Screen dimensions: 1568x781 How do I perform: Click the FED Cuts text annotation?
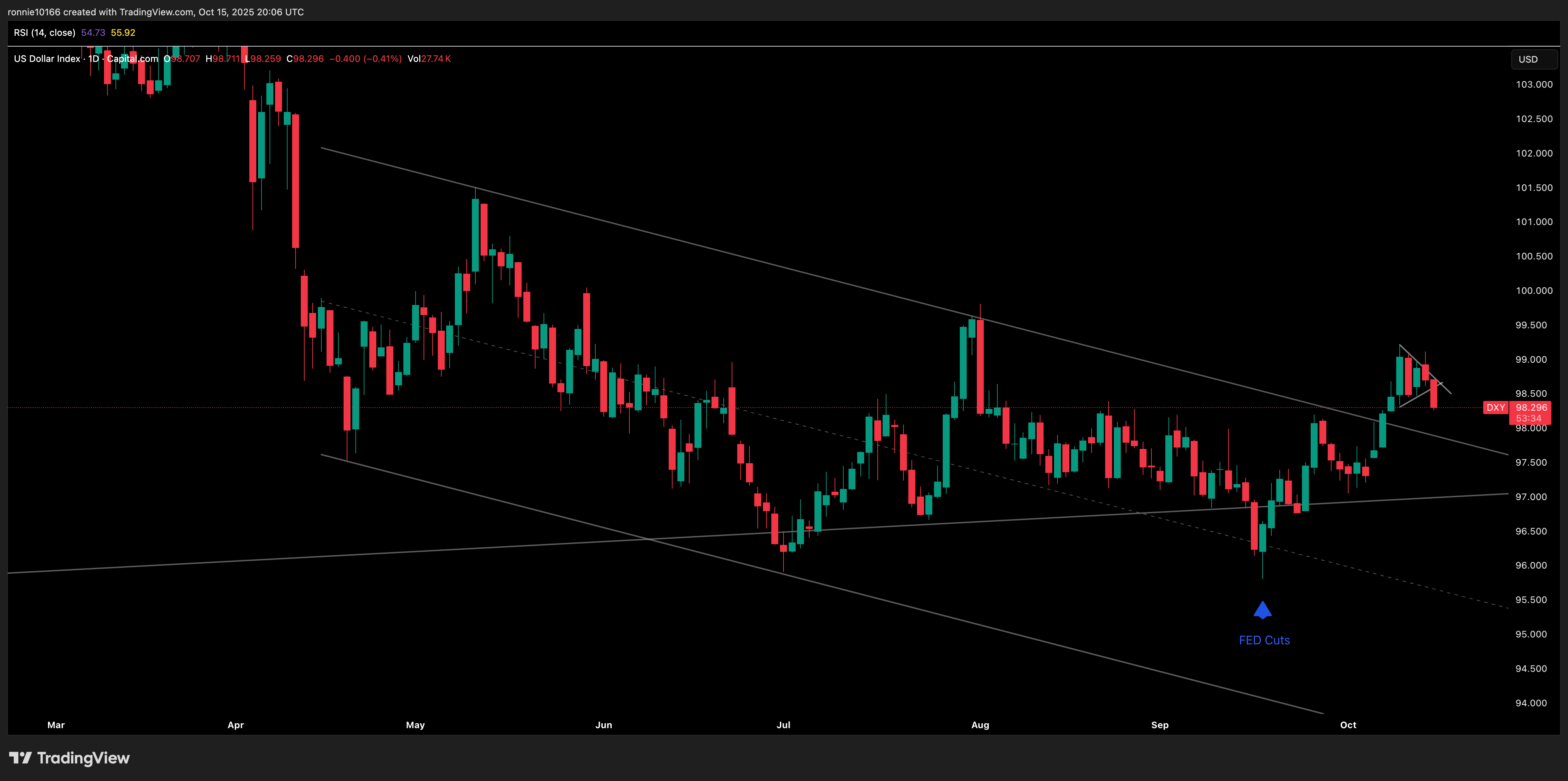[1264, 641]
